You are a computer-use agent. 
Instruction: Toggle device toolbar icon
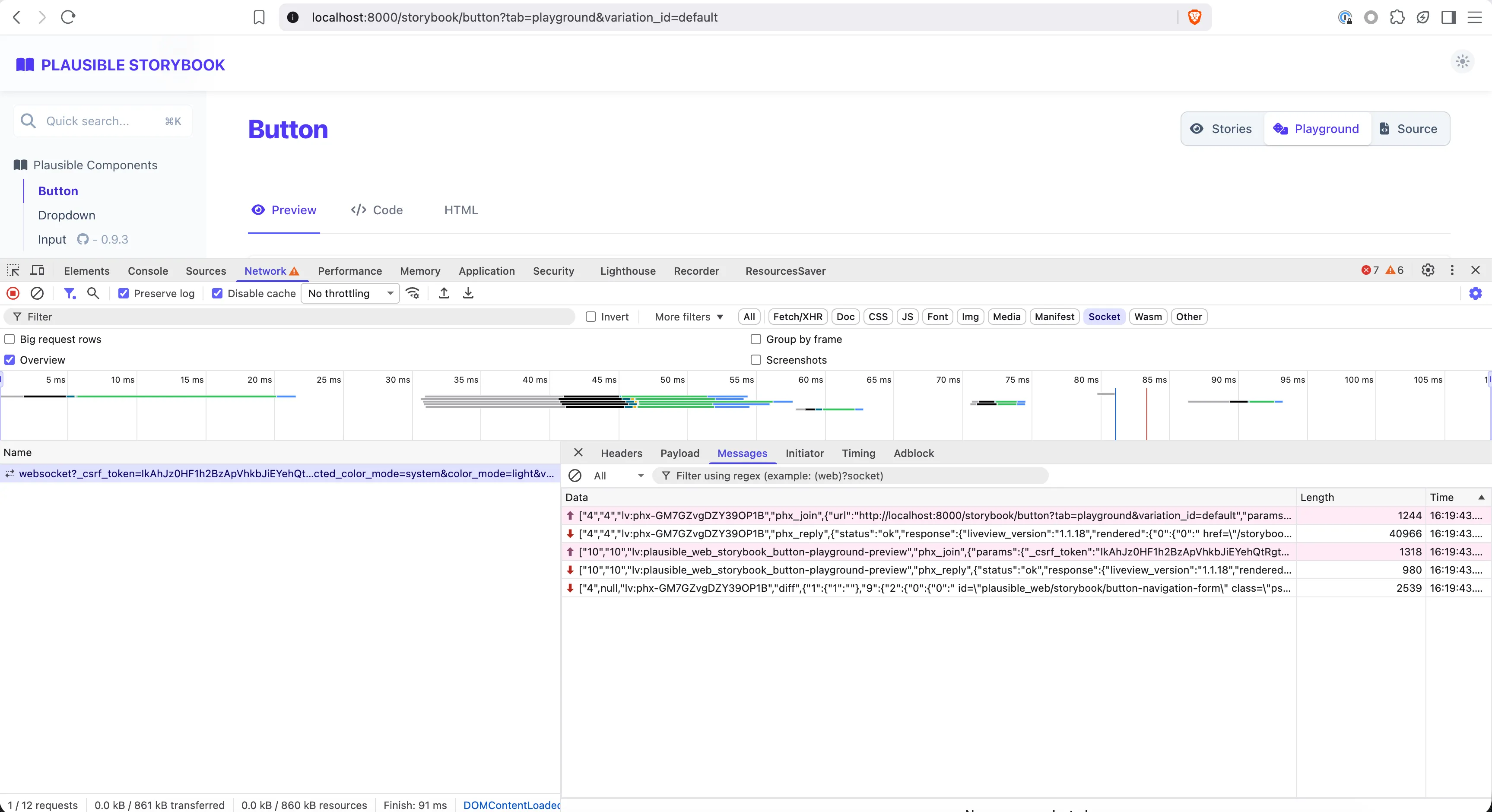tap(37, 270)
